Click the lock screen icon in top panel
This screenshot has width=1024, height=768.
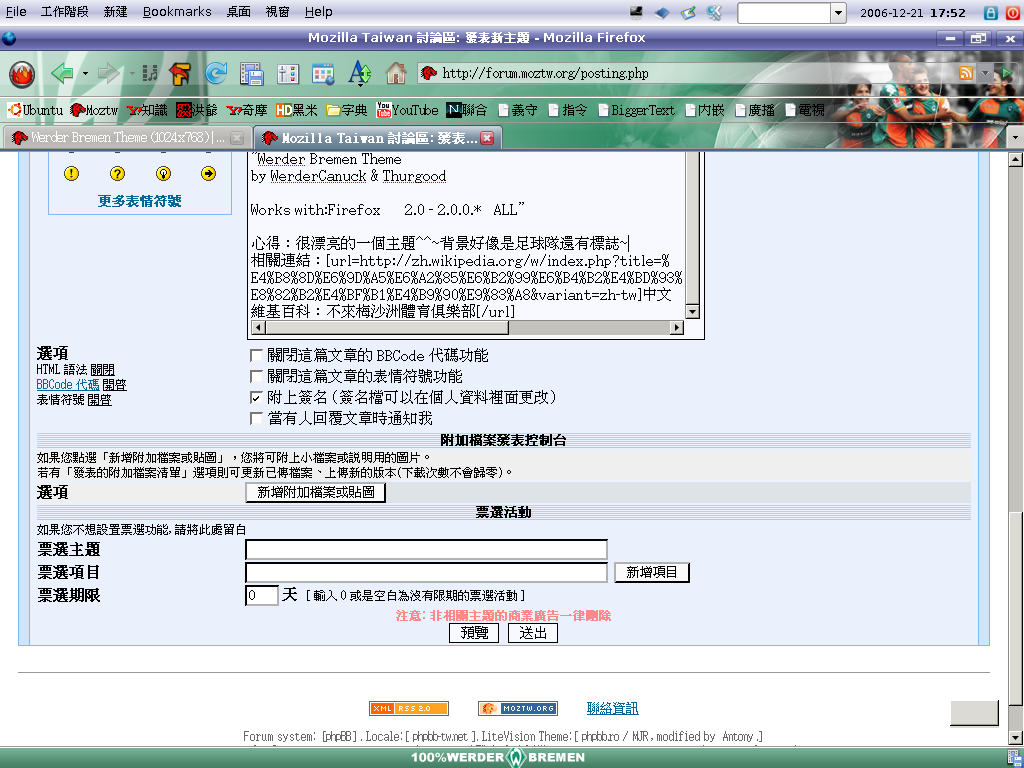point(990,12)
